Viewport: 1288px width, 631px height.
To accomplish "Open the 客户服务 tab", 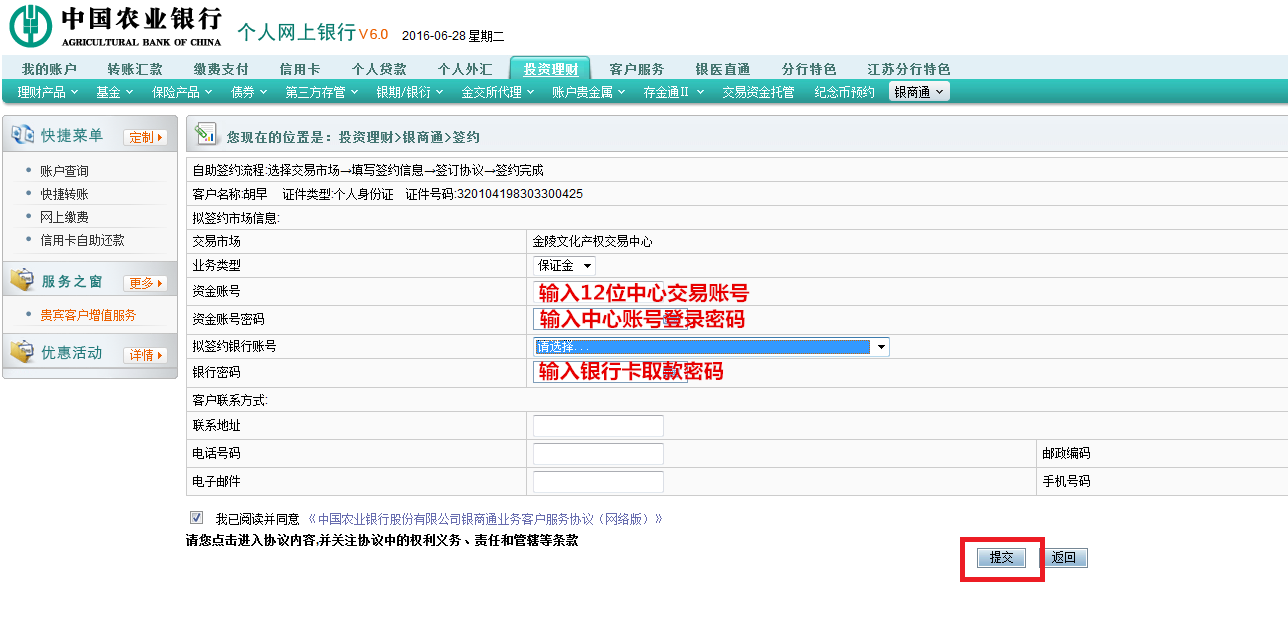I will tap(637, 69).
